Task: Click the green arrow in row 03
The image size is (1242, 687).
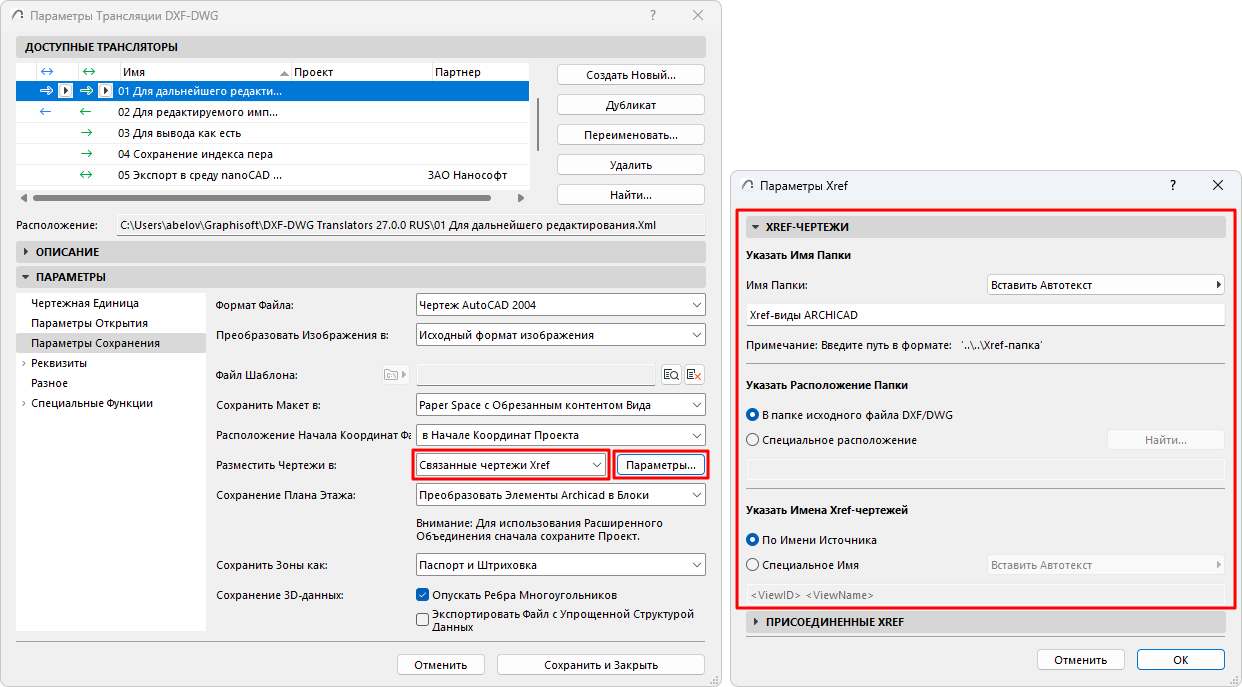Action: [86, 133]
